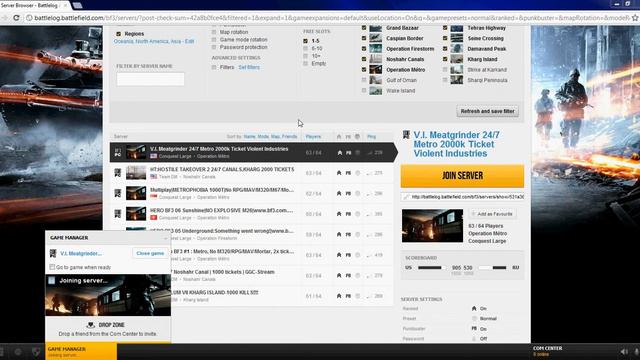
Task: Check Go to game when ready
Action: pos(52,267)
